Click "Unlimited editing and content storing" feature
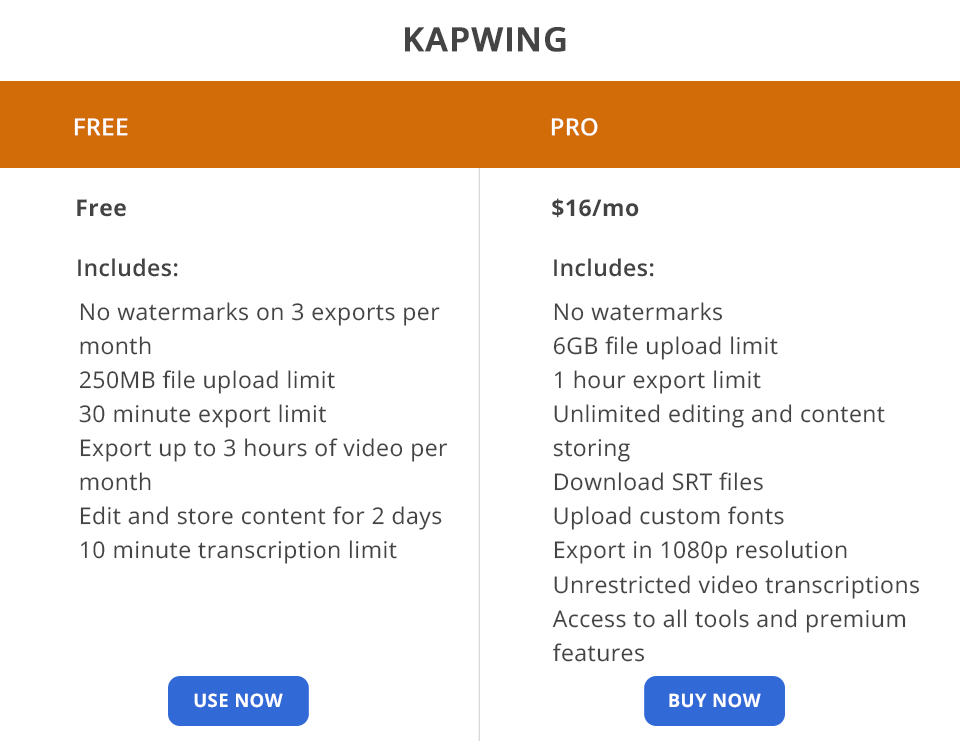Screen dimensions: 960x741 [718, 414]
